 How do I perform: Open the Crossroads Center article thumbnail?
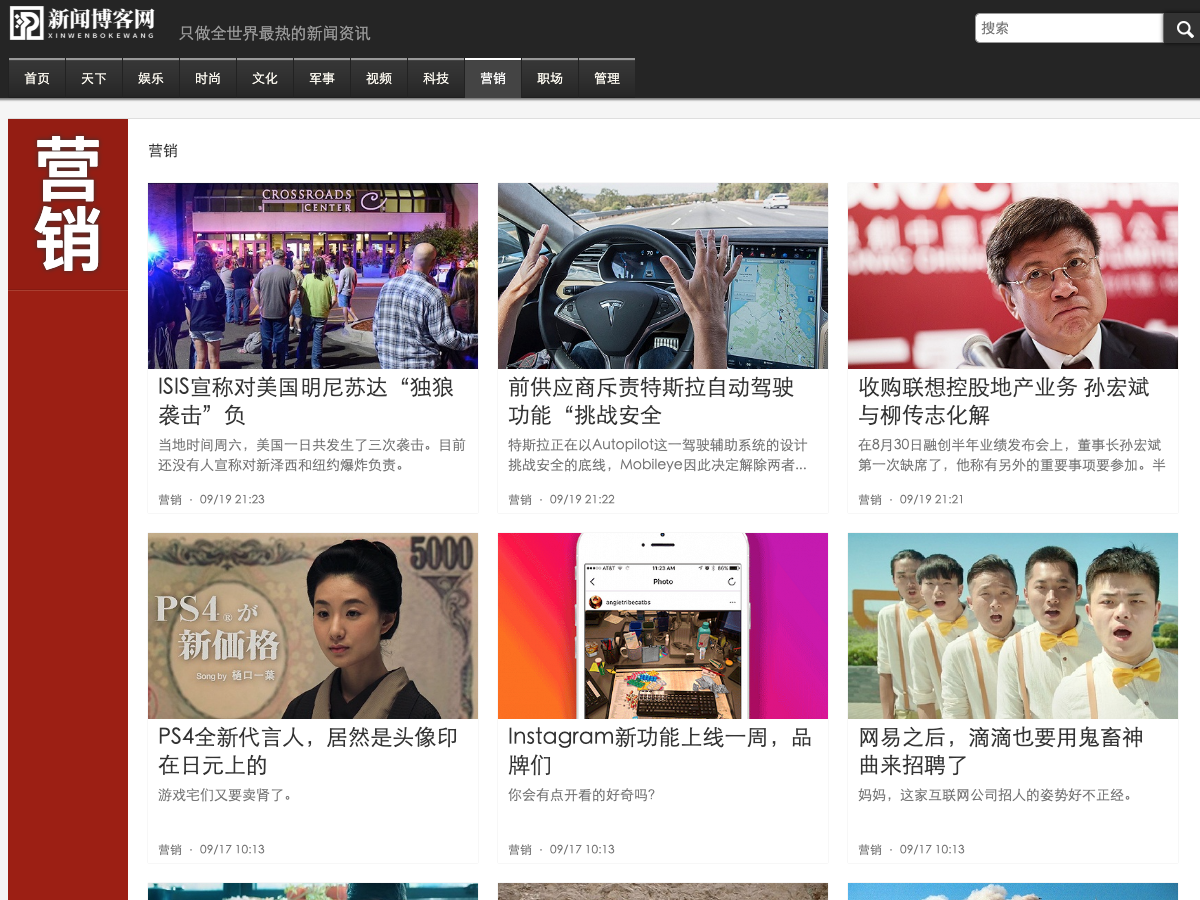coord(313,276)
